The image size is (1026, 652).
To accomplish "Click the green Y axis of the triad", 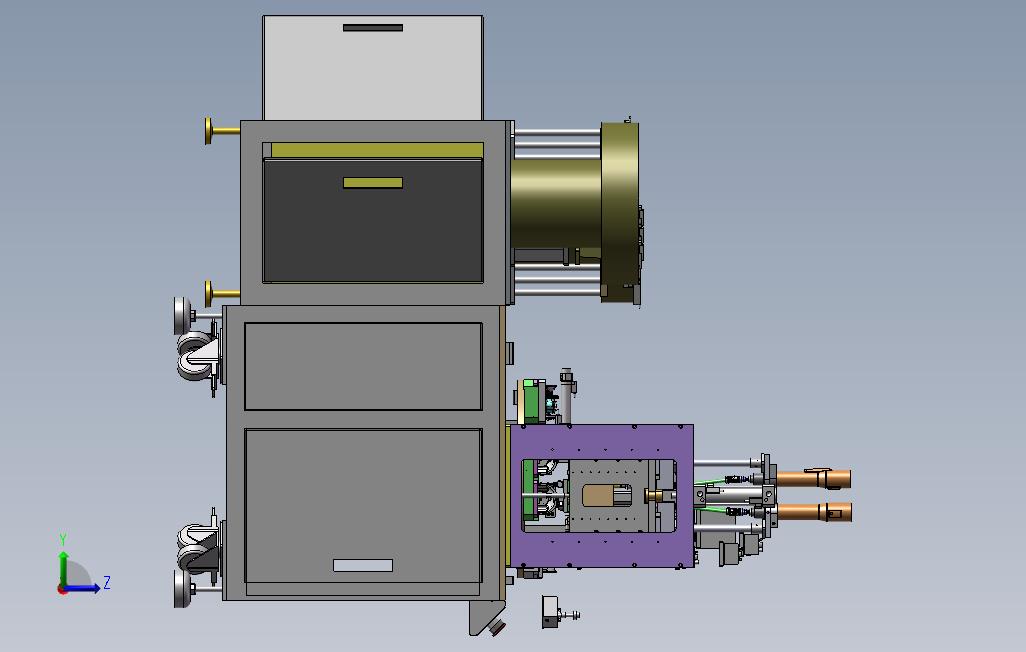I will [63, 568].
